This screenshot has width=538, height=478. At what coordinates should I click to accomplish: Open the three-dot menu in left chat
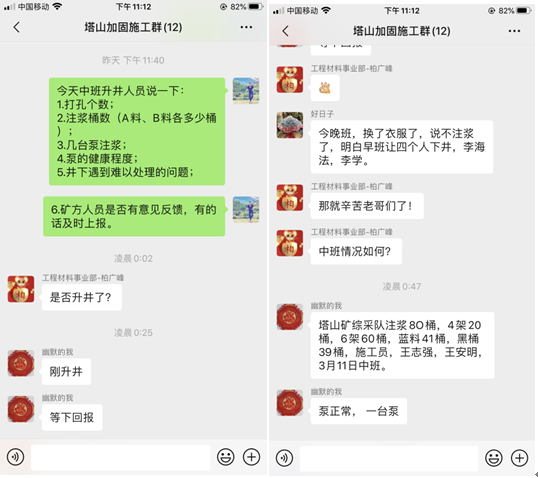pos(246,27)
